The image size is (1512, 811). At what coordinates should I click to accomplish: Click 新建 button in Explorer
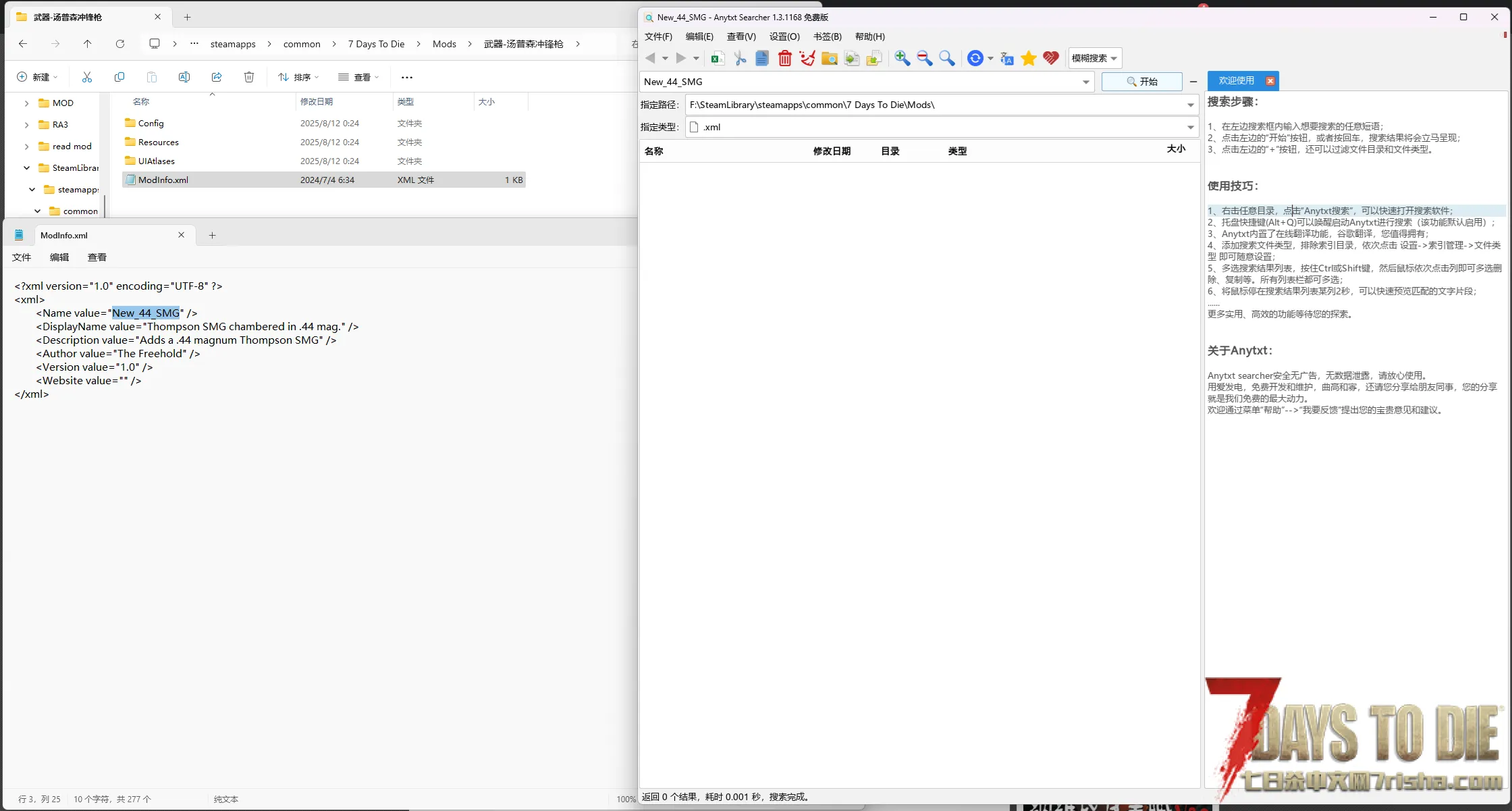37,77
